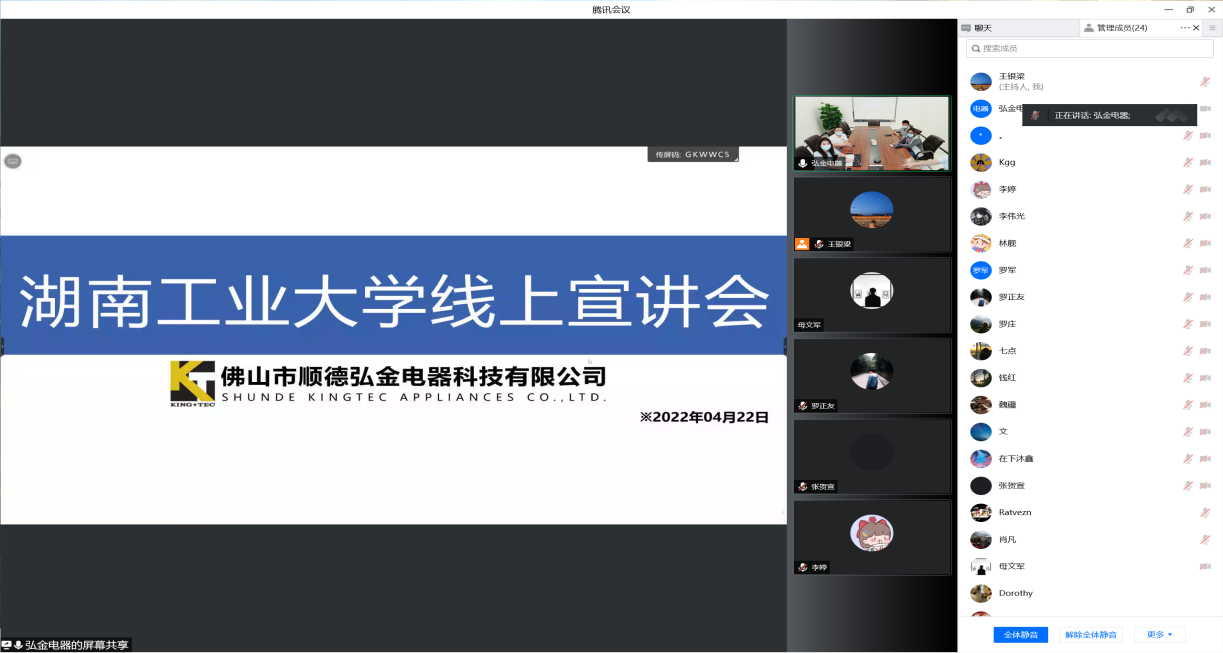Click microphone icon on 弘金电器 tile
The image size is (1223, 653).
click(803, 163)
